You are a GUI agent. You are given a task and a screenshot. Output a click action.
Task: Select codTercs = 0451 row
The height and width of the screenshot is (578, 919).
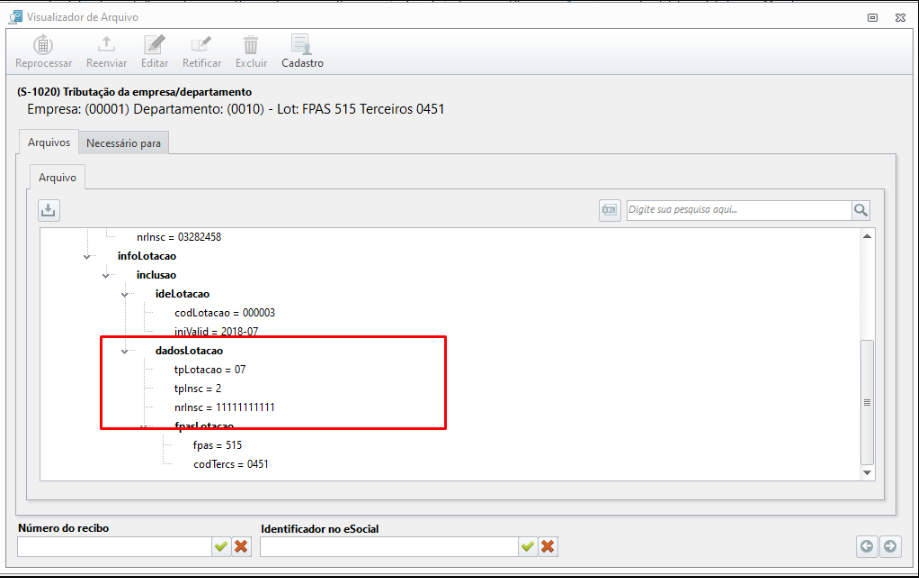click(231, 464)
